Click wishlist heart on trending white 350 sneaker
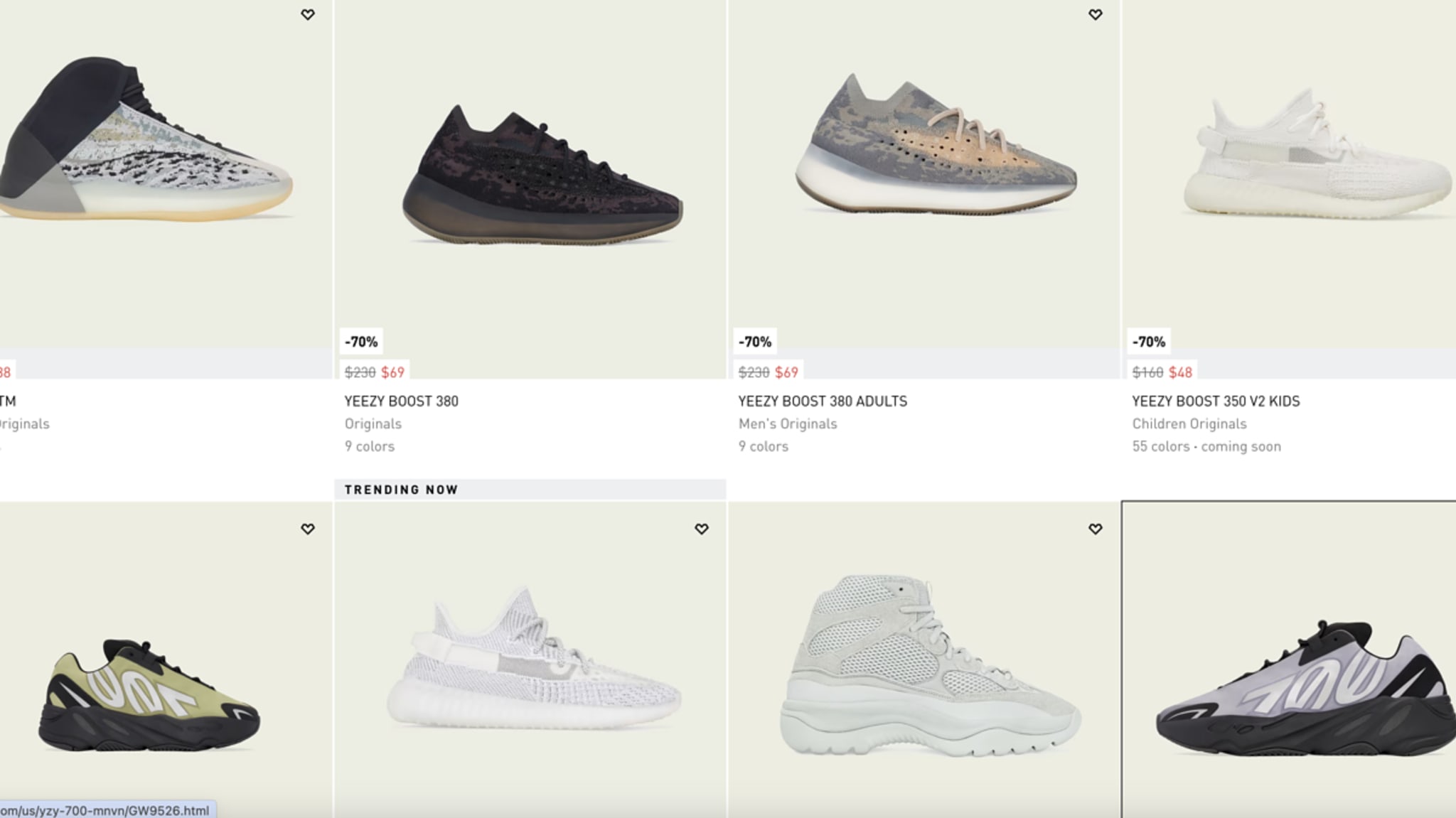The image size is (1456, 818). (x=702, y=529)
